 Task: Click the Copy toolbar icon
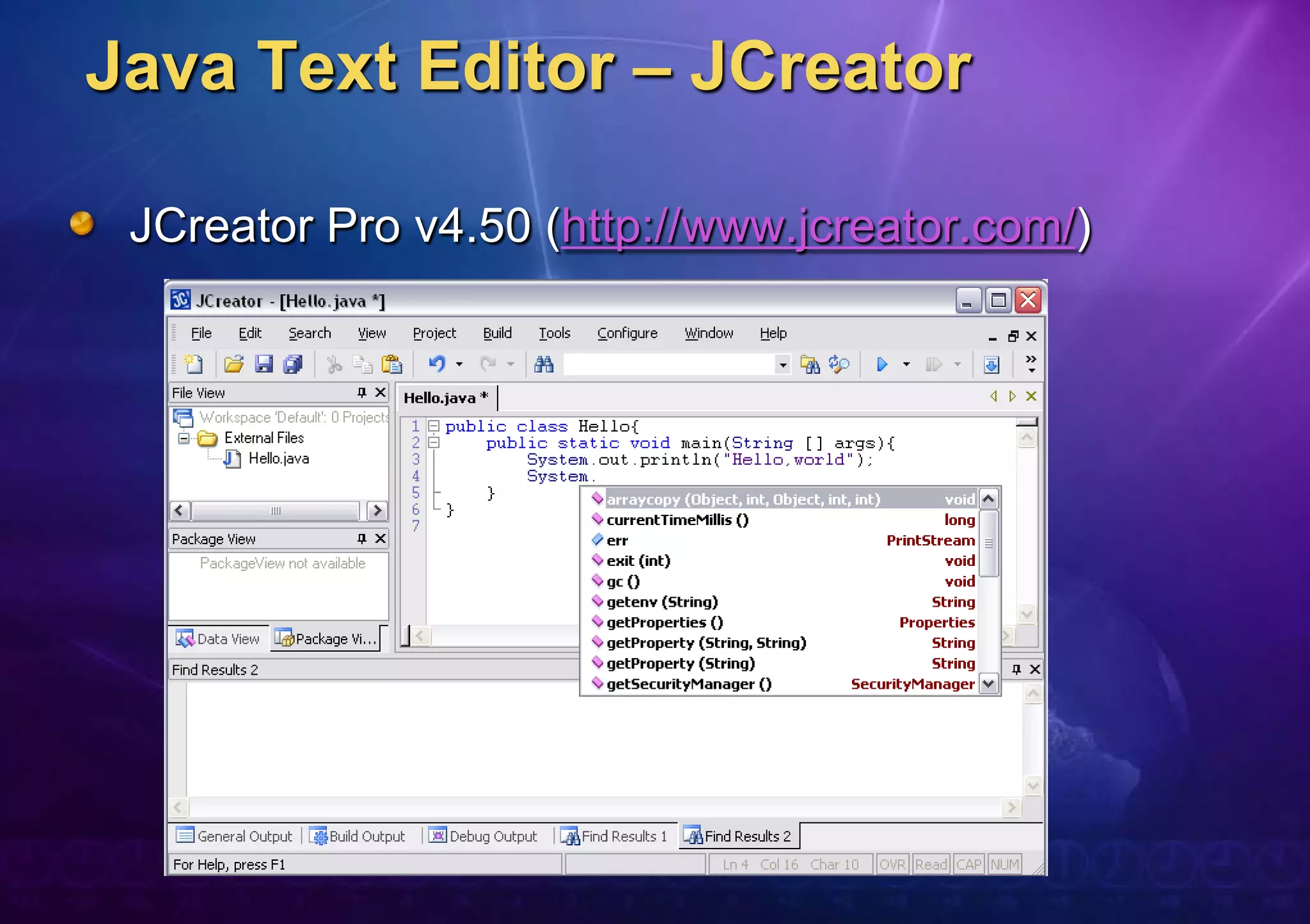click(363, 364)
